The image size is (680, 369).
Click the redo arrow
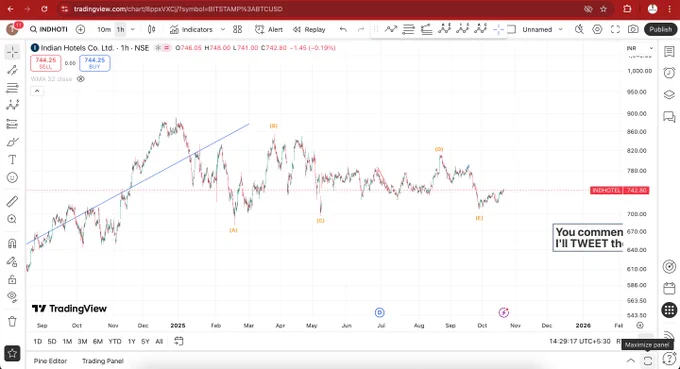(361, 29)
